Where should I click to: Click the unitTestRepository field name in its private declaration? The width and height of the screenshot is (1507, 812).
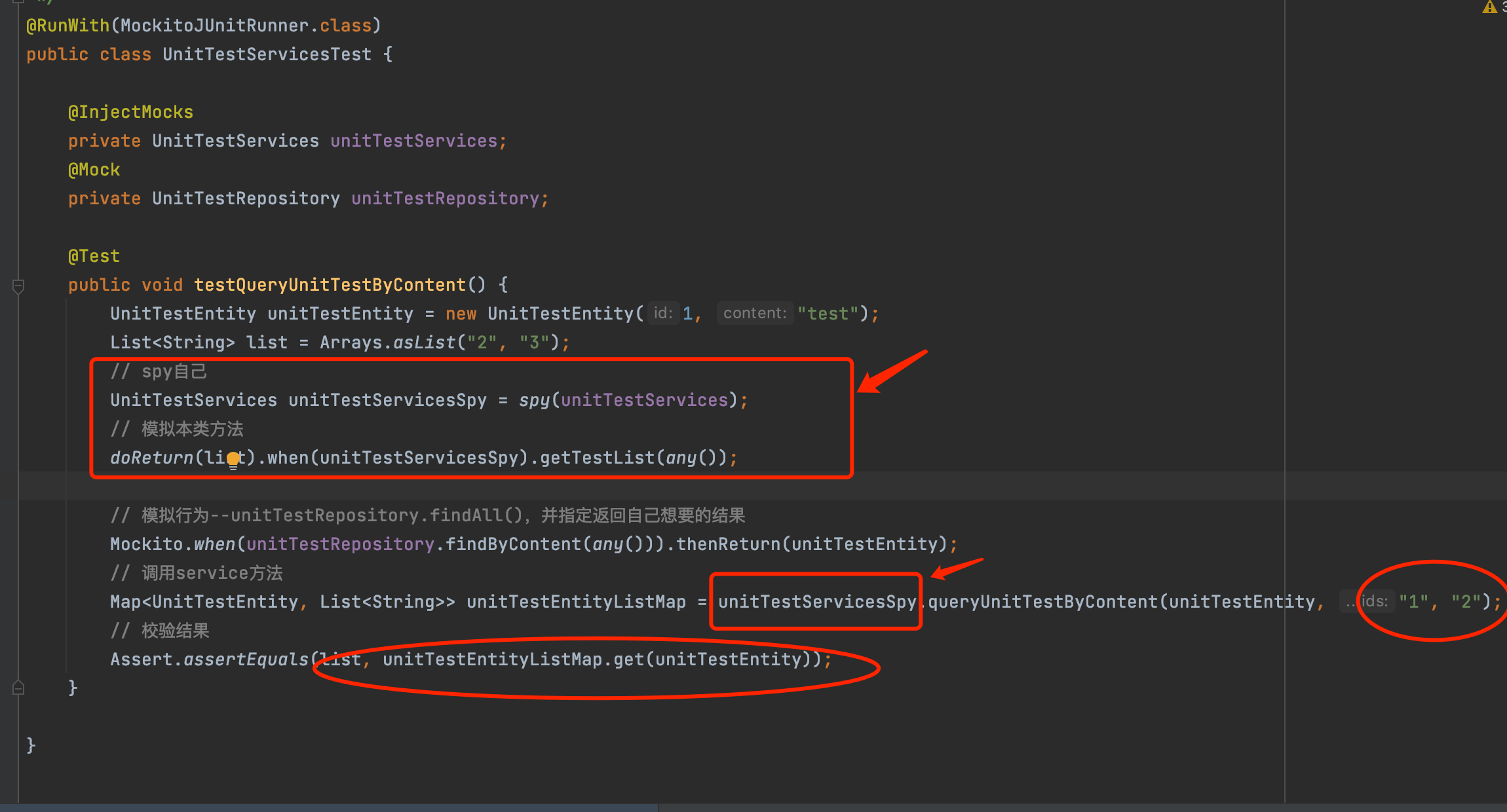pyautogui.click(x=445, y=198)
